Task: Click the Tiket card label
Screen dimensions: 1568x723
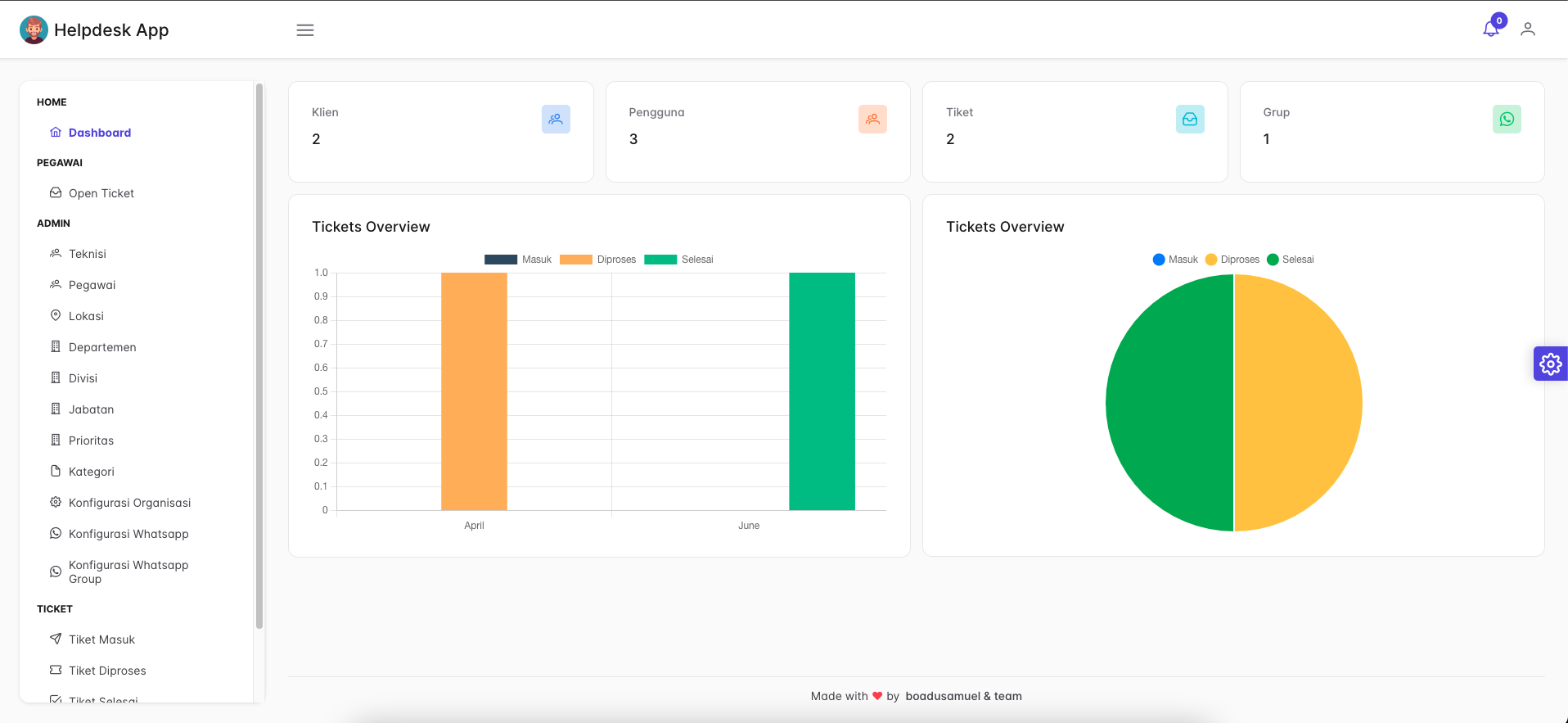Action: pos(959,112)
